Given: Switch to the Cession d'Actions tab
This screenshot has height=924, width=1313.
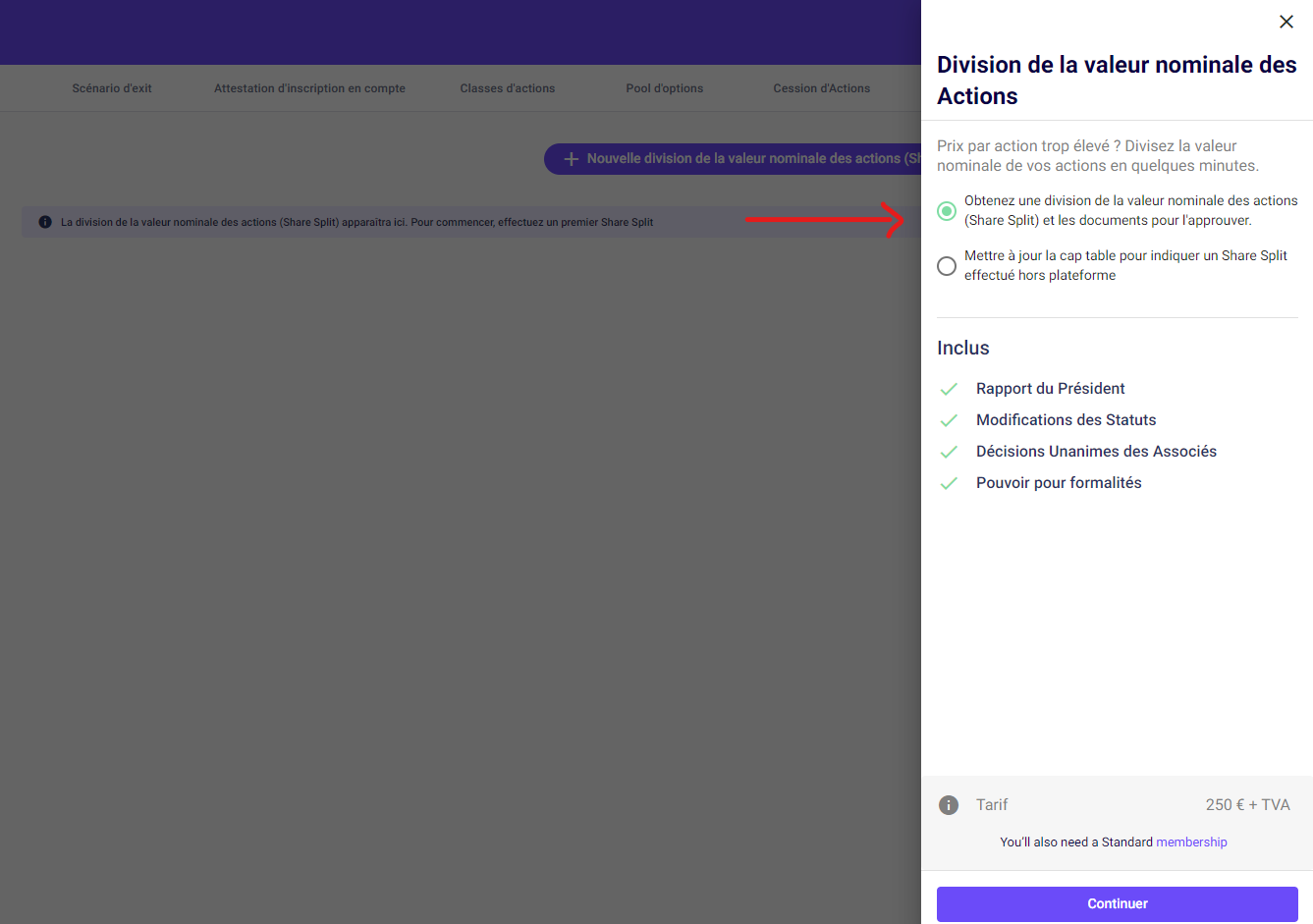Looking at the screenshot, I should [821, 88].
